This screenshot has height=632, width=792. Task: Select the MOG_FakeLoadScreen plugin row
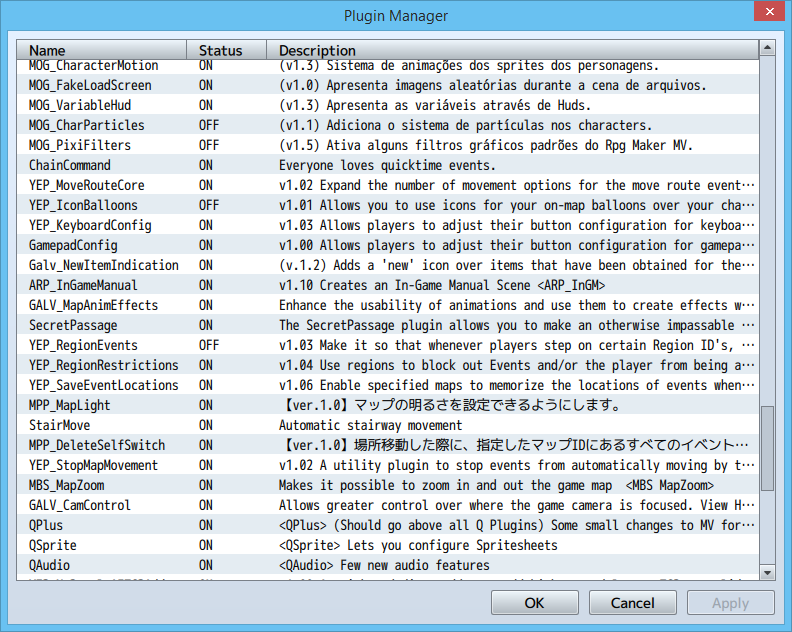pyautogui.click(x=387, y=85)
